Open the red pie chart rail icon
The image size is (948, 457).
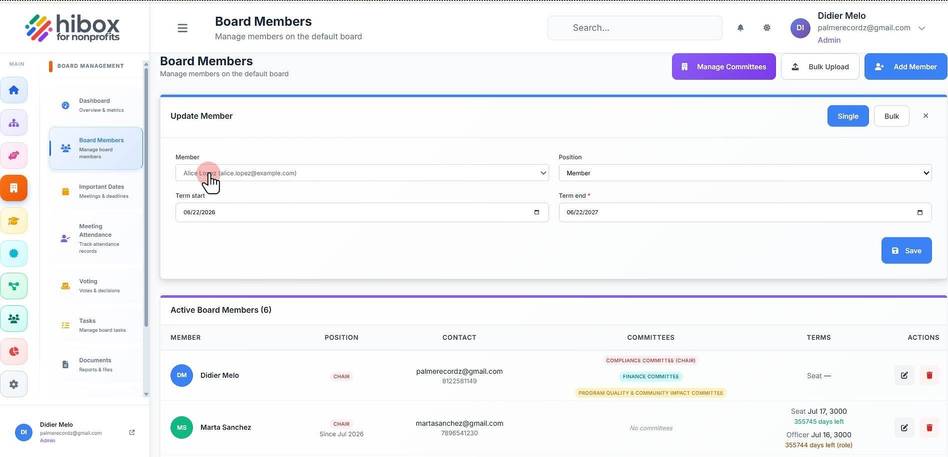coord(14,351)
